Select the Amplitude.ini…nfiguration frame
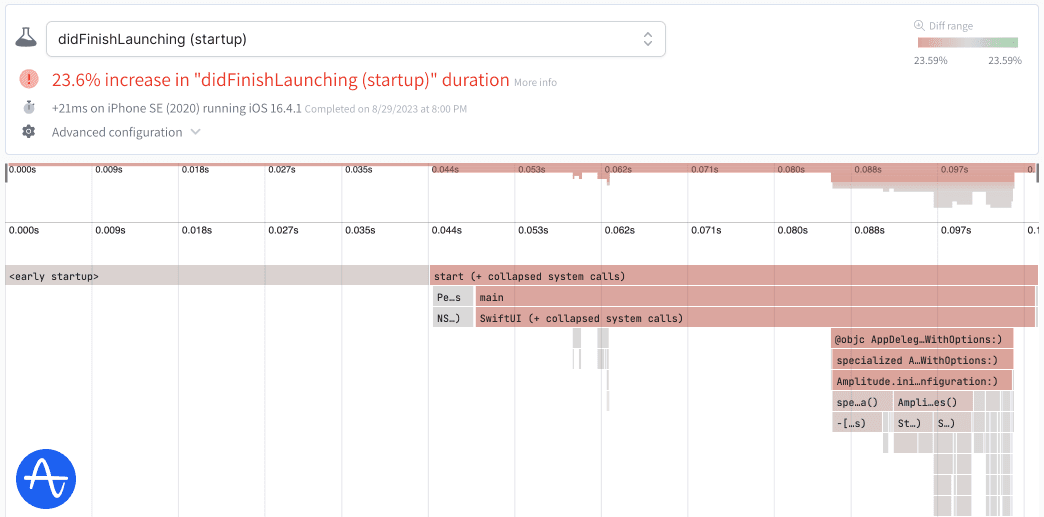The image size is (1044, 517). [x=921, y=381]
